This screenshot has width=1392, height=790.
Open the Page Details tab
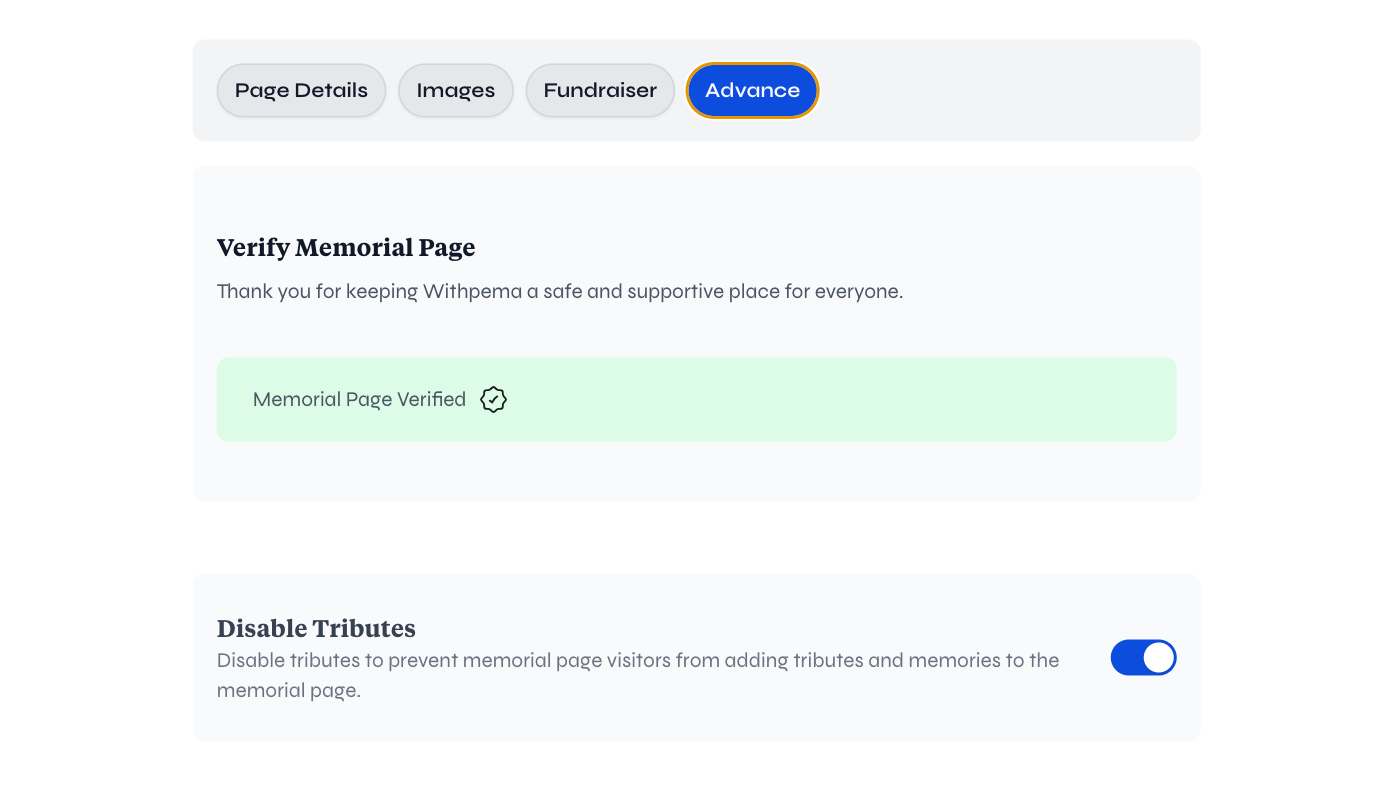(x=301, y=90)
